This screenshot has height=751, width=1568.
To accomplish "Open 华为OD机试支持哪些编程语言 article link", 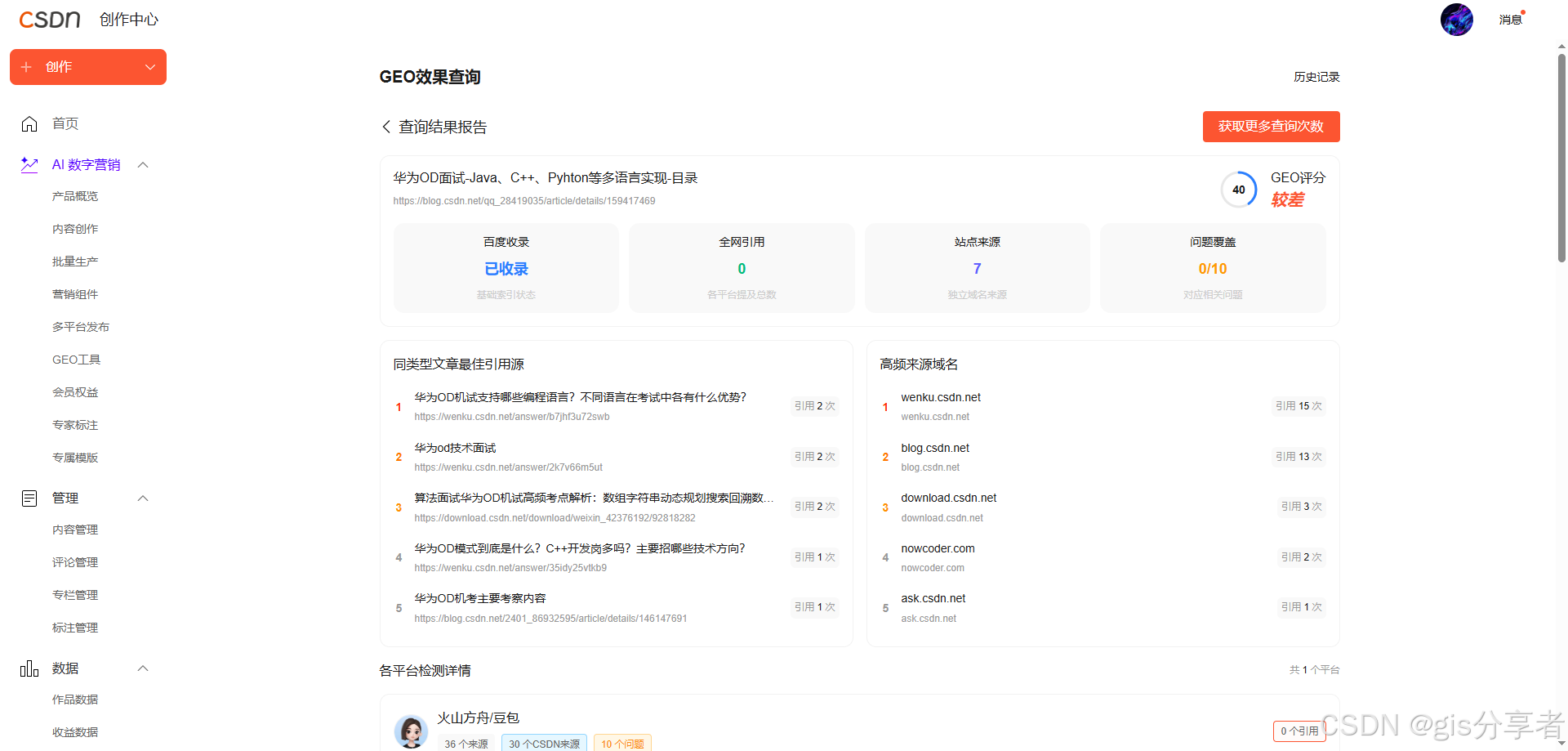I will pos(580,397).
